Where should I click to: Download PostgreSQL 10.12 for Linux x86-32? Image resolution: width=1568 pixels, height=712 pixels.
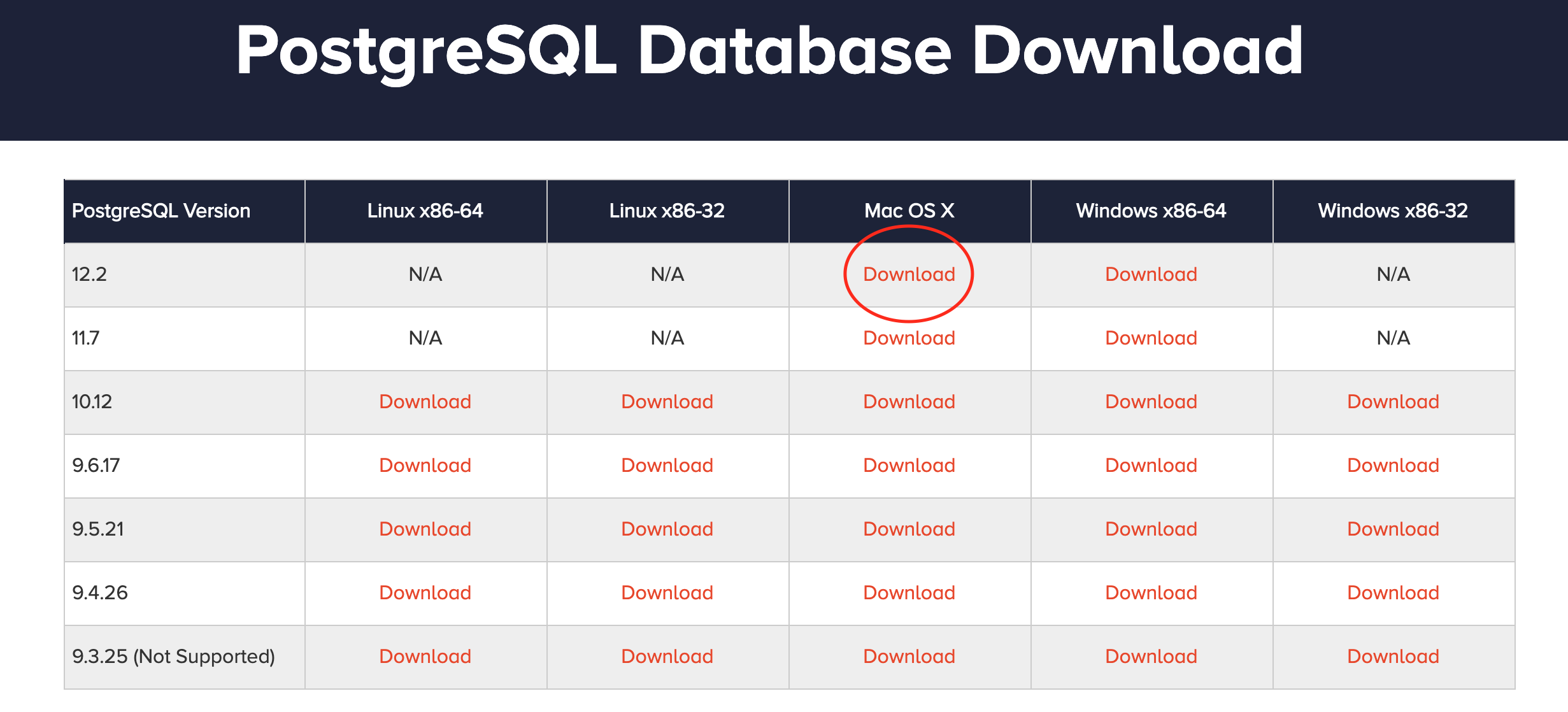[667, 402]
